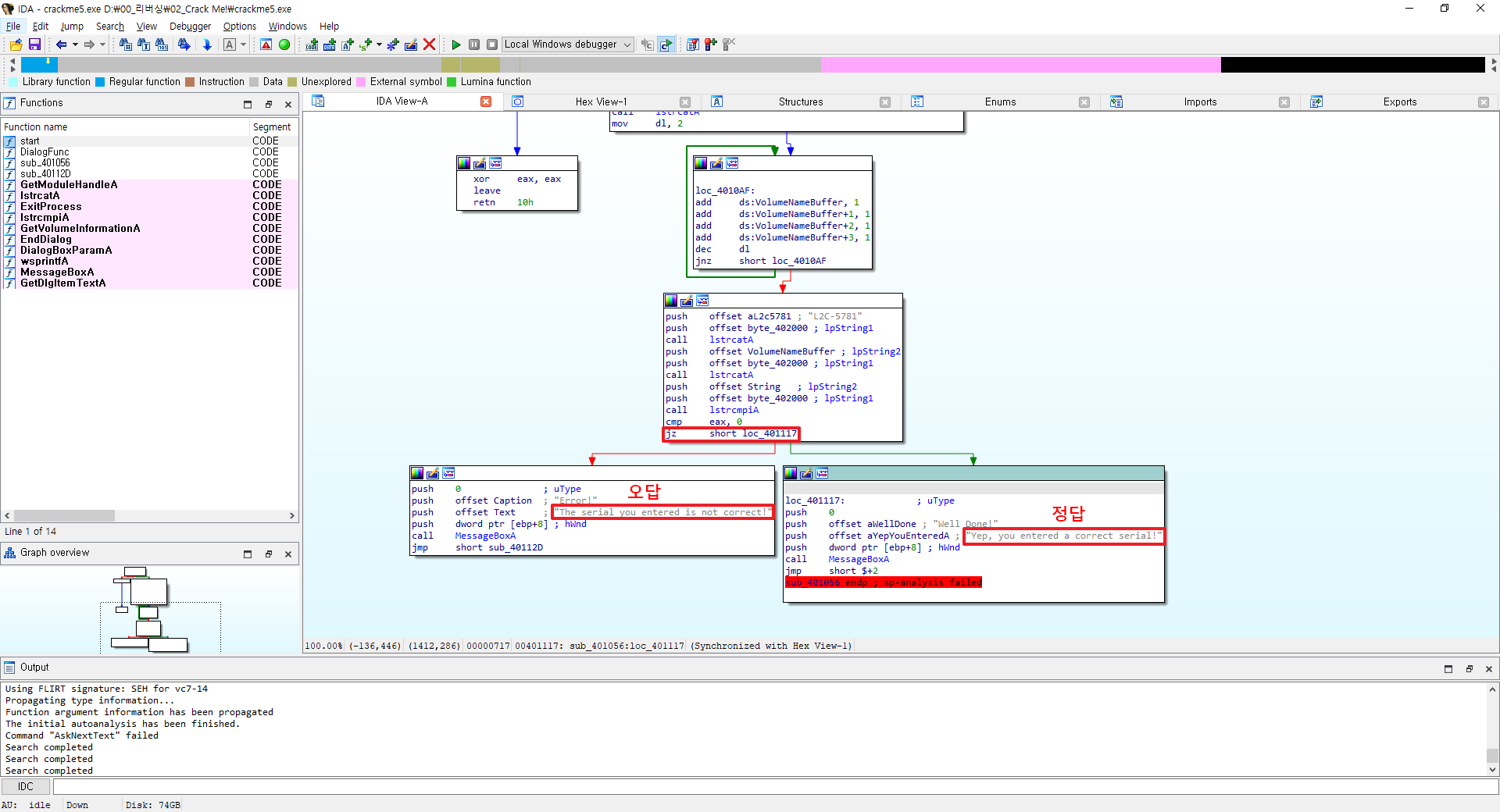This screenshot has width=1500, height=812.
Task: Open the Debugger menu
Action: pos(190,26)
